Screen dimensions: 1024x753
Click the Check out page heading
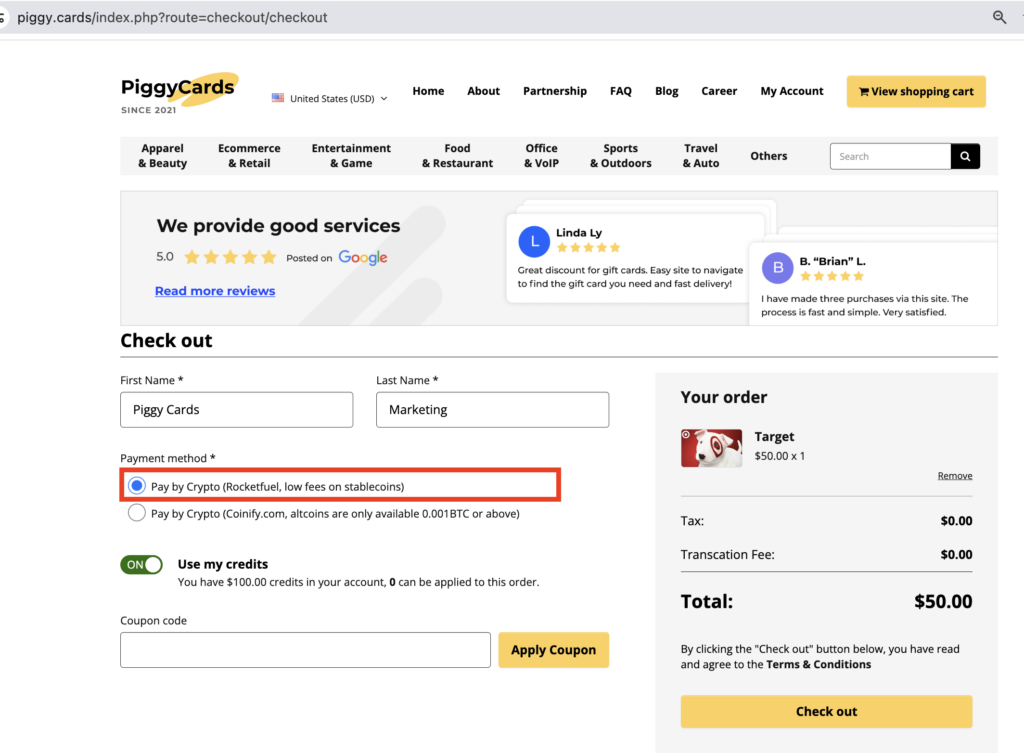[166, 340]
